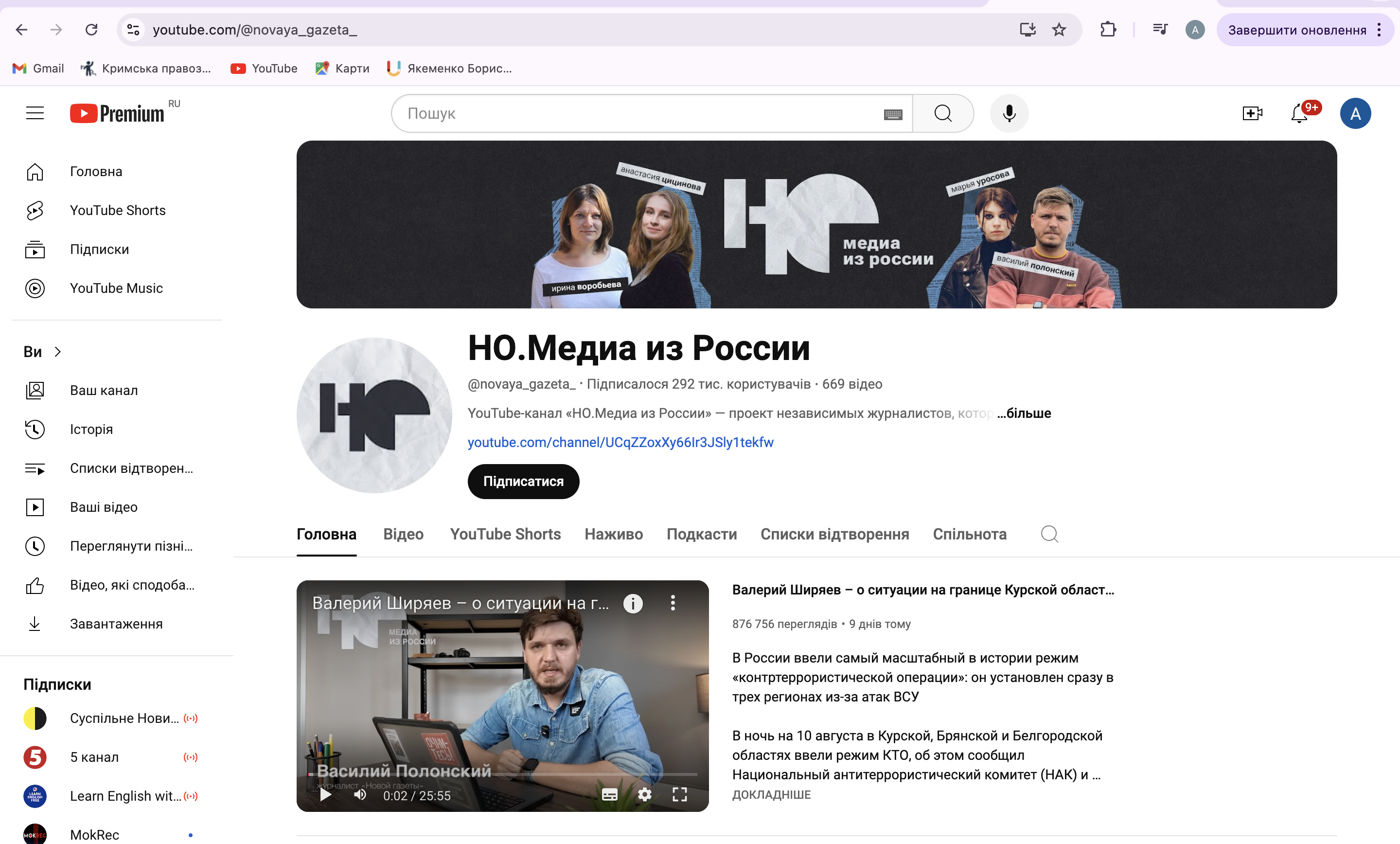Open Gmail bookmark
Screen dimensions: 1400x844
point(37,68)
